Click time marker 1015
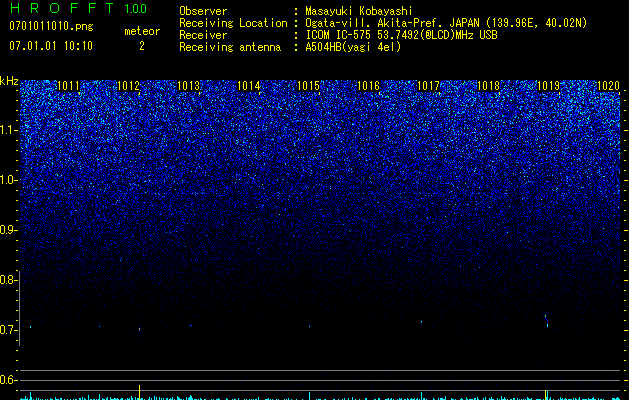 click(308, 85)
